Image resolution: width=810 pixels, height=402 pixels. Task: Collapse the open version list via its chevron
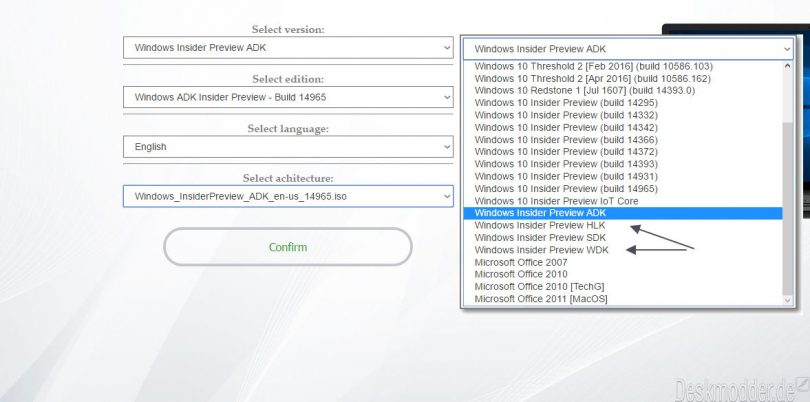(x=788, y=49)
